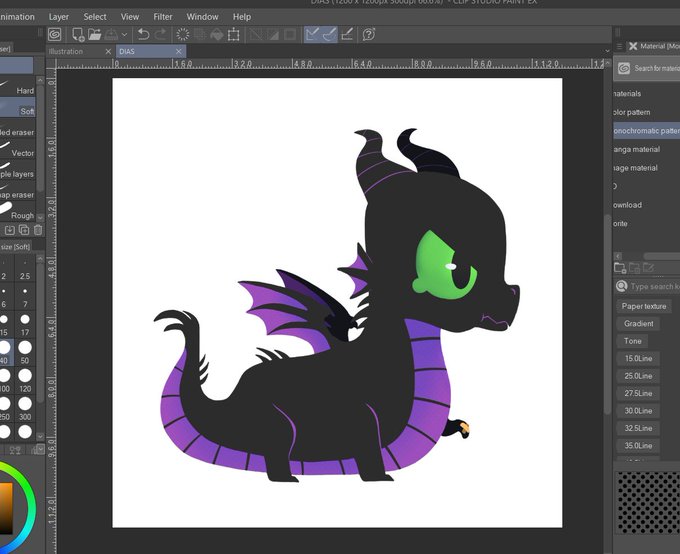Open Clip Studio launcher icon in toolbar

[x=55, y=34]
